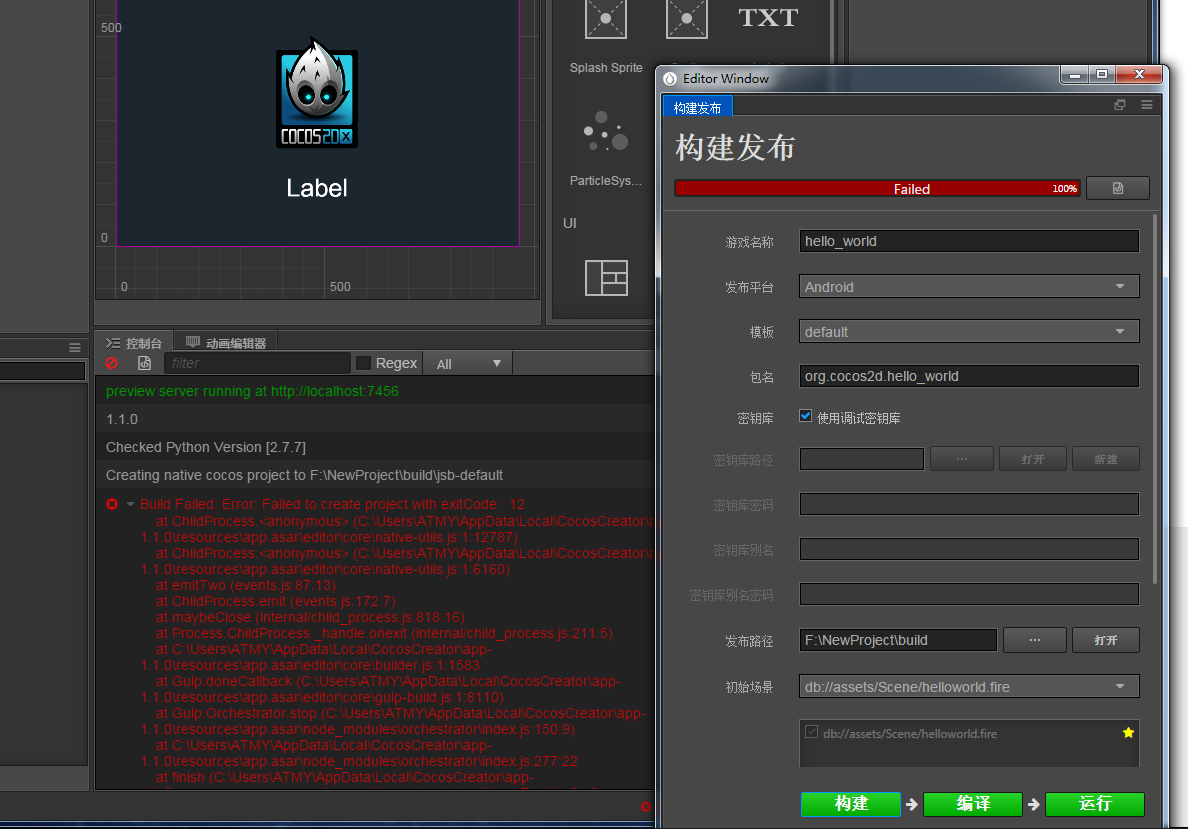The width and height of the screenshot is (1188, 829).
Task: Select the UI layout node icon
Action: coord(606,277)
